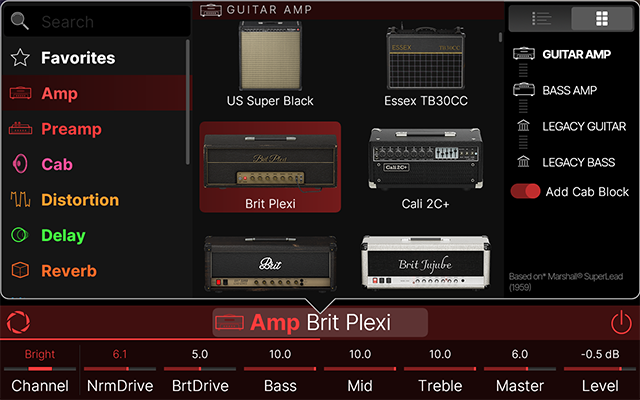The height and width of the screenshot is (400, 640).
Task: Choose LEGACY GUITAR subcategory
Action: pyautogui.click(x=584, y=126)
